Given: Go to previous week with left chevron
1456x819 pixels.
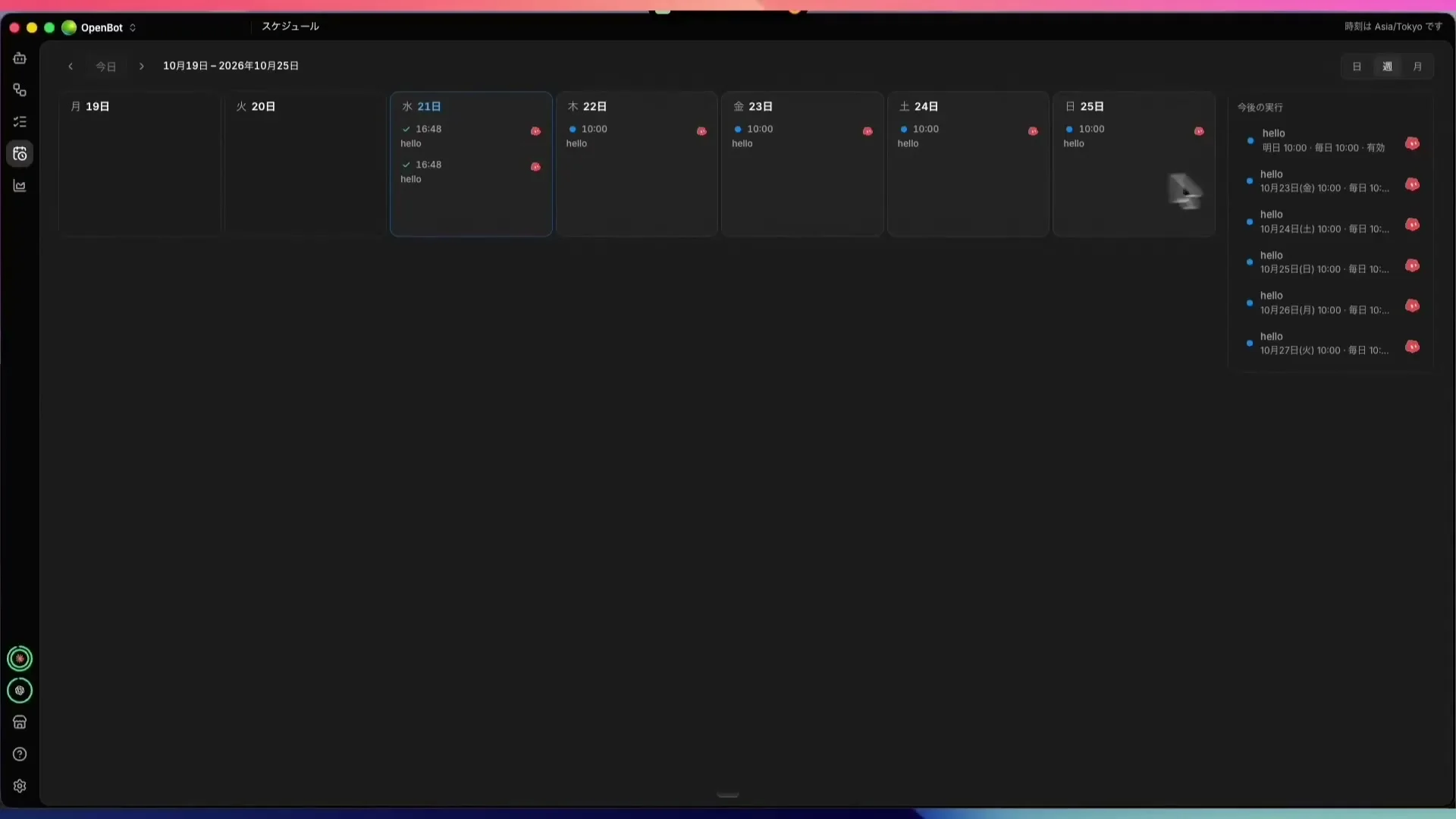Looking at the screenshot, I should (x=71, y=66).
